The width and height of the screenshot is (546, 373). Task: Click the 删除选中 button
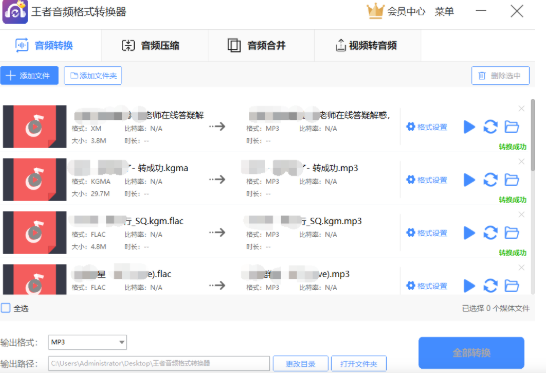tap(500, 76)
